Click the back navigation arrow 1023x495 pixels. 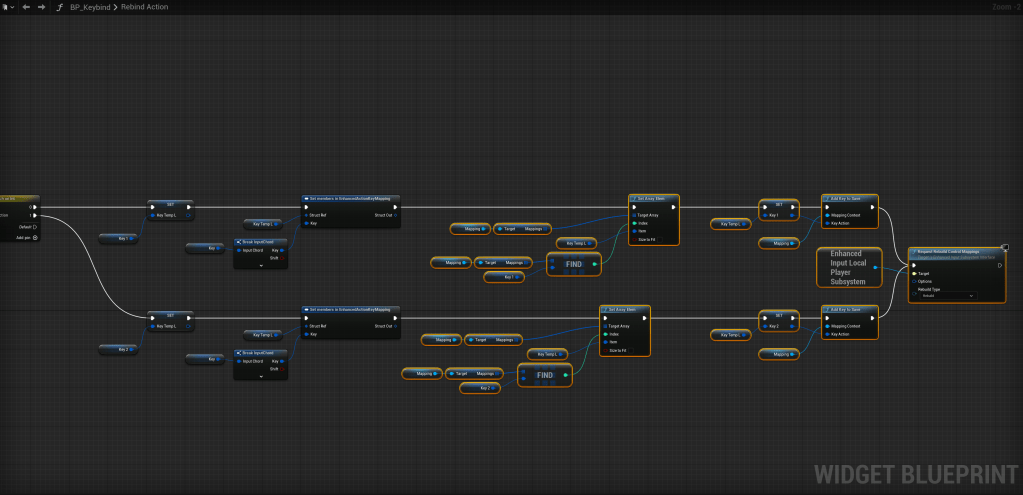click(x=26, y=7)
